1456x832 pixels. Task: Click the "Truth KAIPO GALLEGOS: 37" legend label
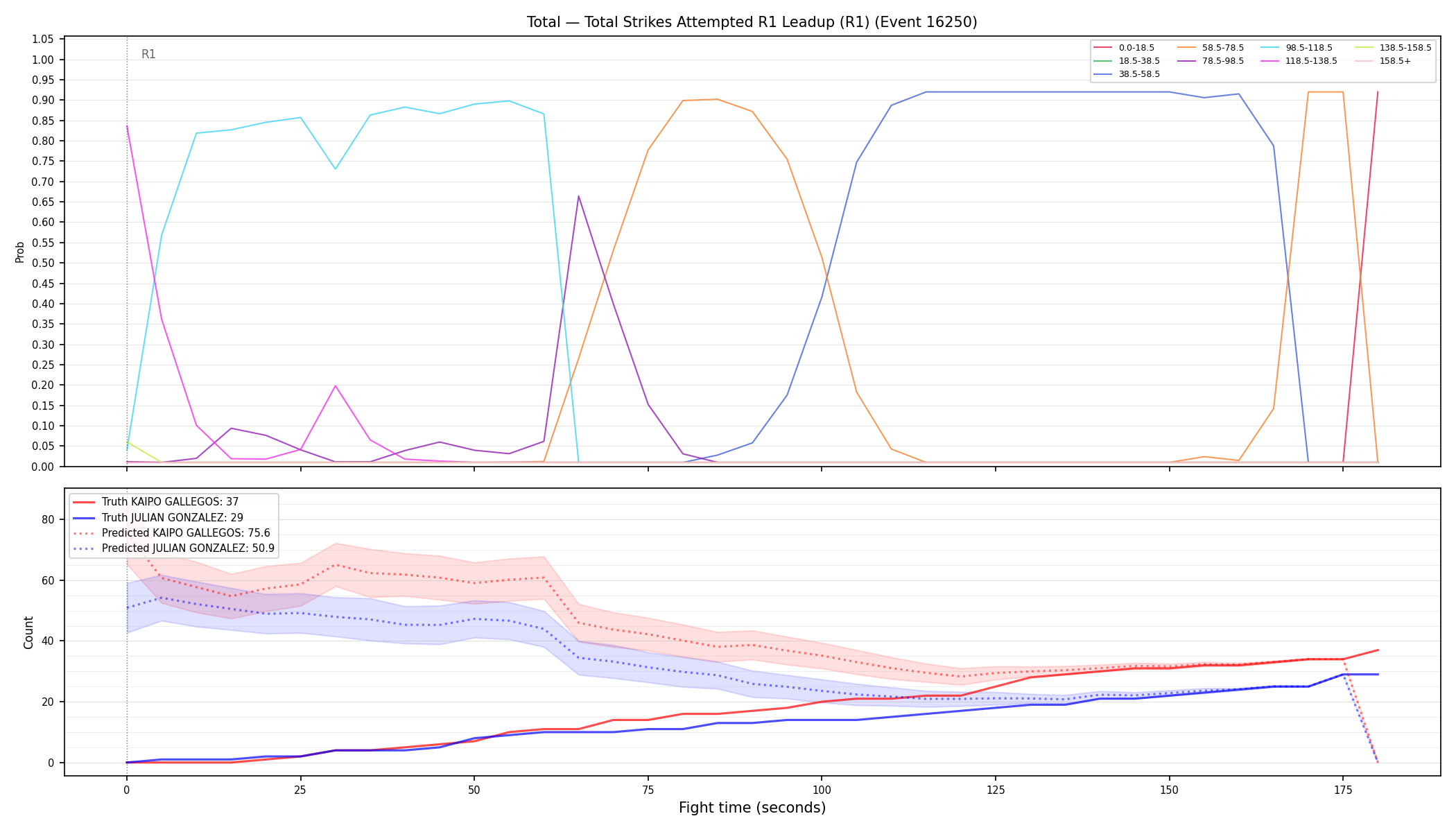tap(170, 502)
